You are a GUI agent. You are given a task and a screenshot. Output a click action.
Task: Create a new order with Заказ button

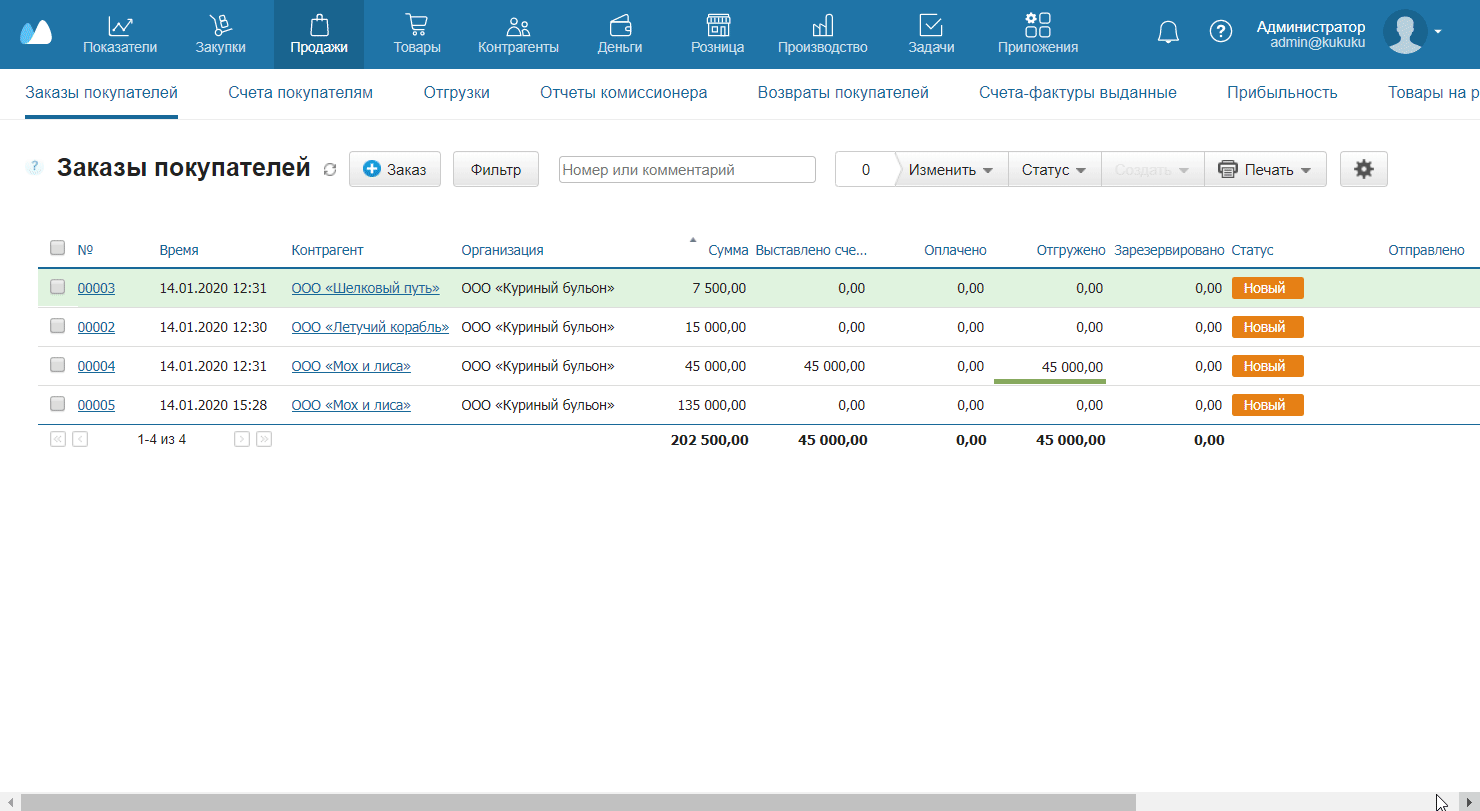(394, 170)
